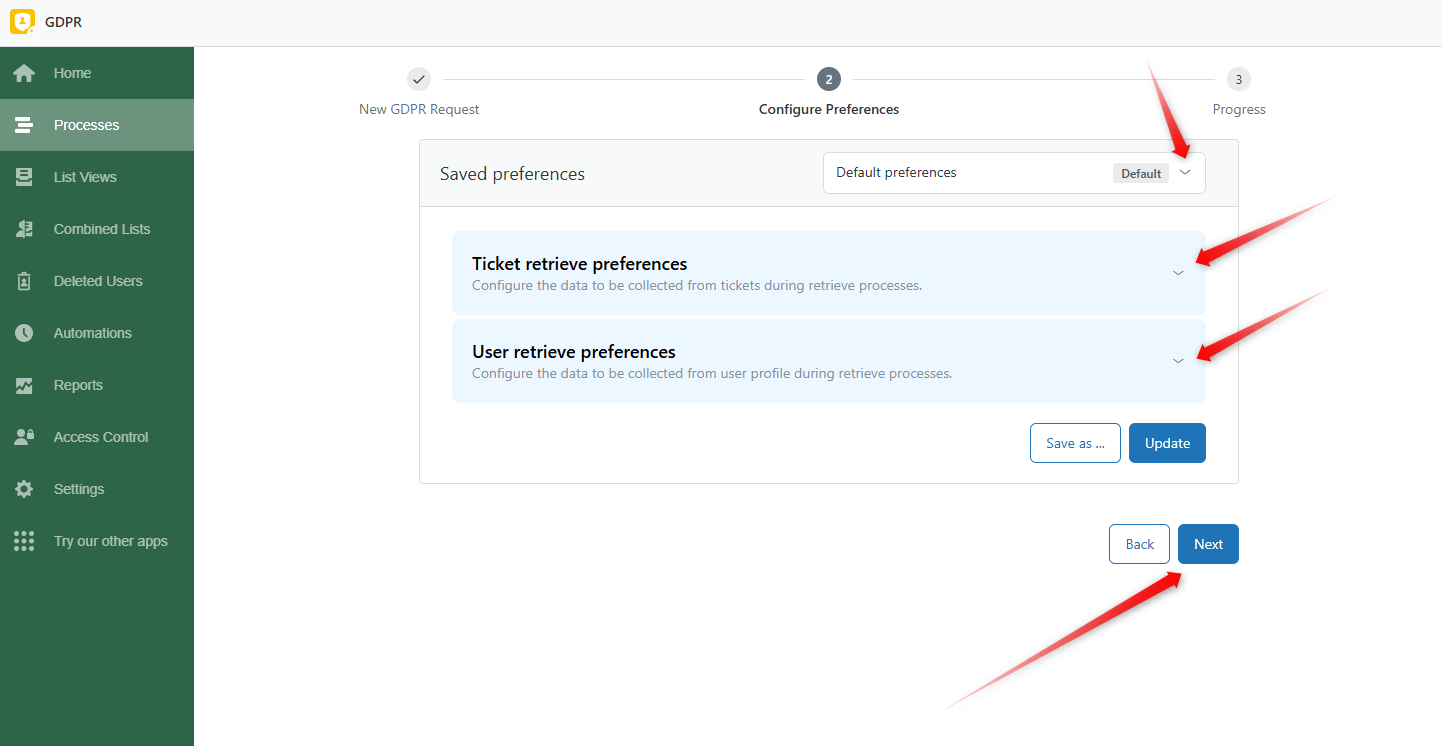Go to Access Control
1442x746 pixels.
[97, 437]
